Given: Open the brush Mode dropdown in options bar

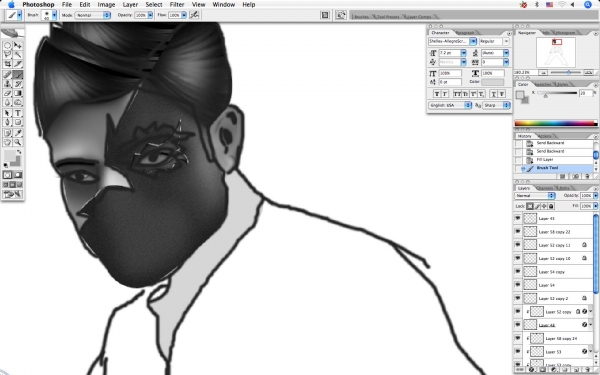Looking at the screenshot, I should [92, 15].
